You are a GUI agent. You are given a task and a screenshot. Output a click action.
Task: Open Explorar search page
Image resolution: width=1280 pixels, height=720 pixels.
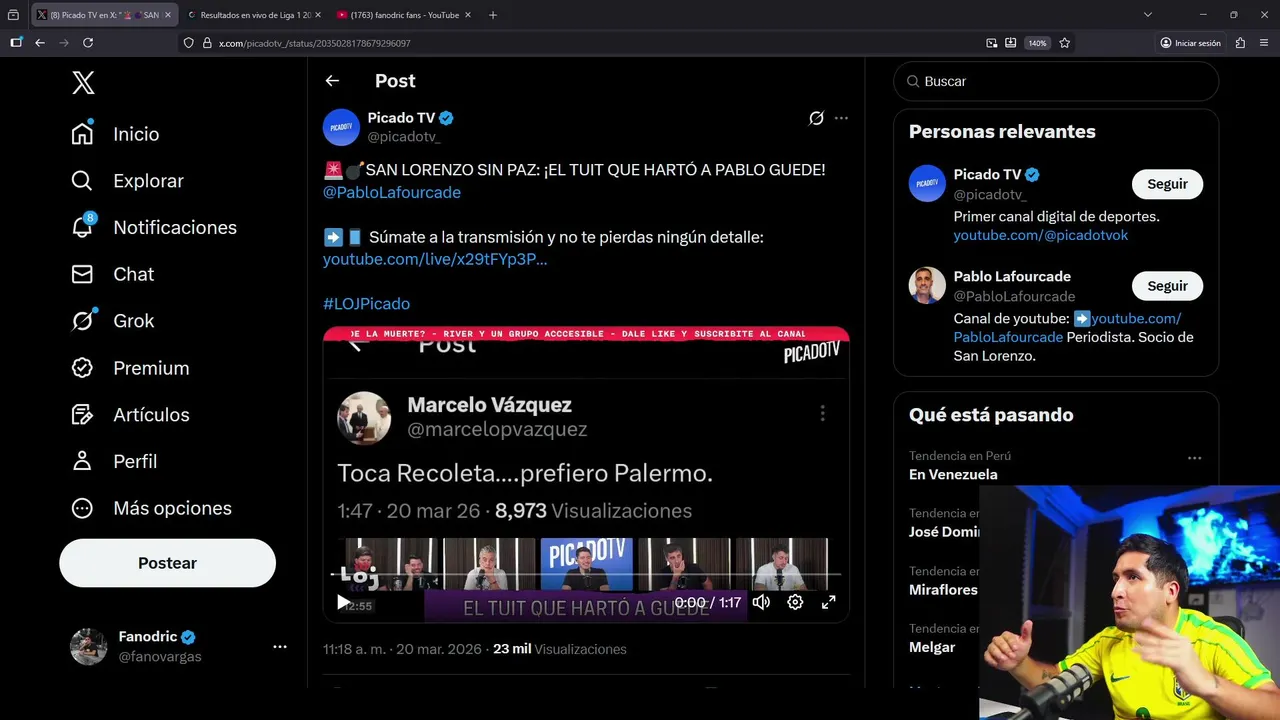[127, 181]
